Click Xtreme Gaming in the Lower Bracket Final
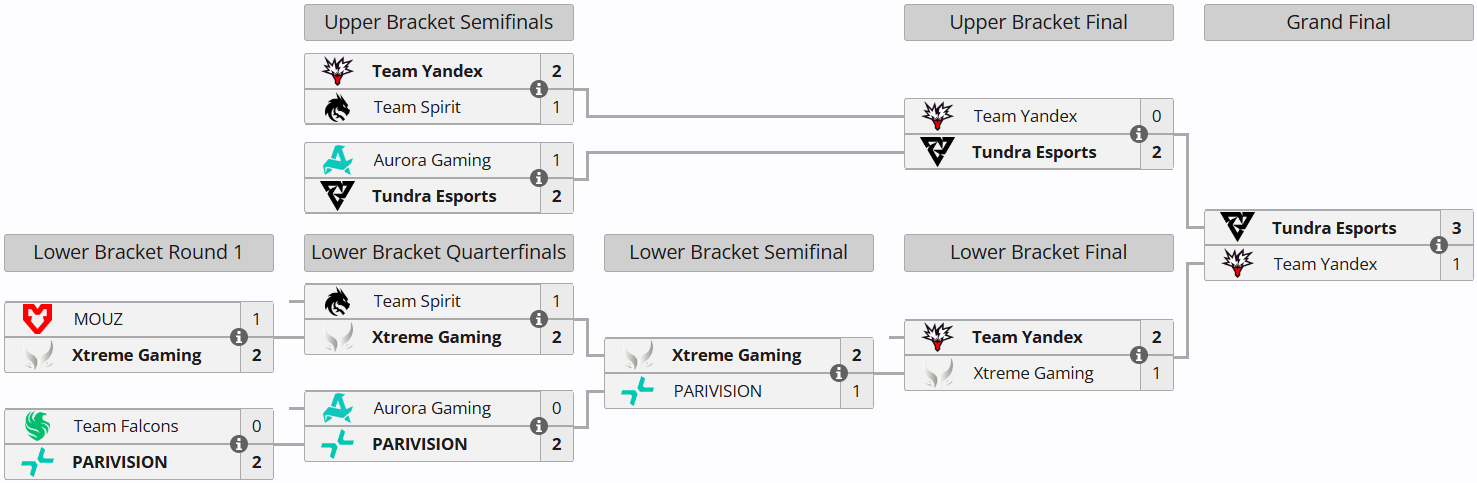Viewport: 1477px width, 483px height. (x=1033, y=373)
